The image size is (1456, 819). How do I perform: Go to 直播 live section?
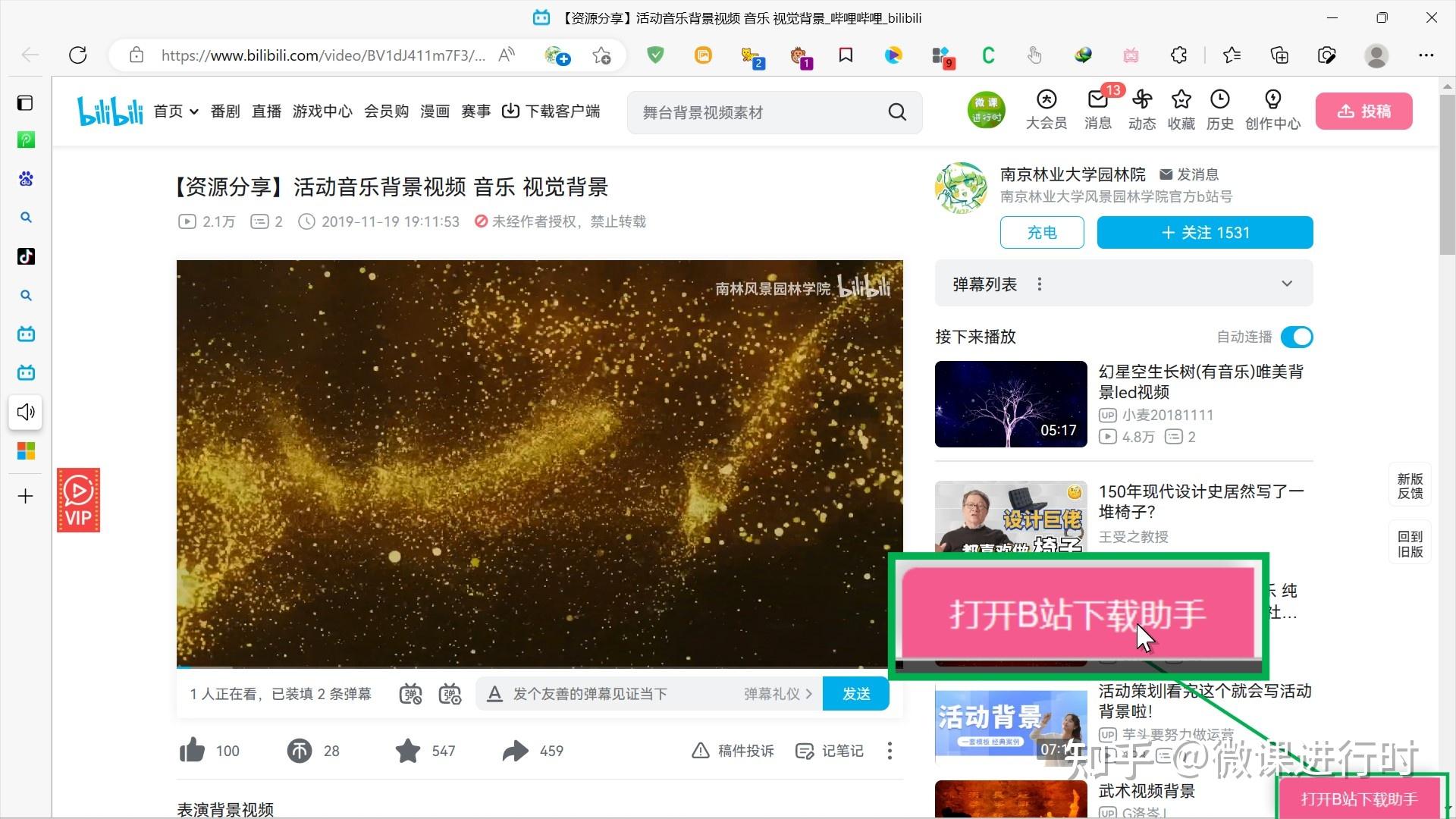coord(266,111)
